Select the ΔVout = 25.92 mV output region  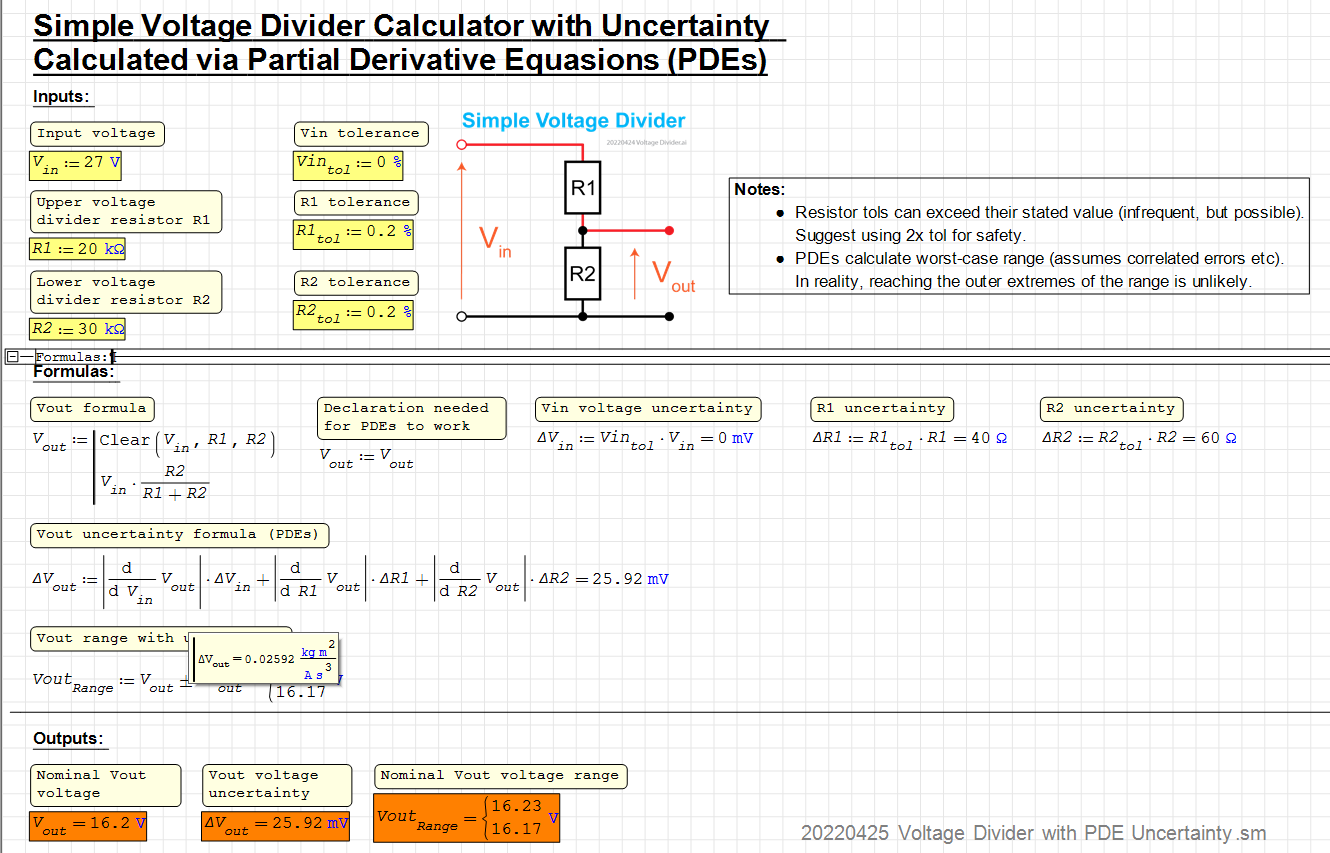tap(275, 825)
